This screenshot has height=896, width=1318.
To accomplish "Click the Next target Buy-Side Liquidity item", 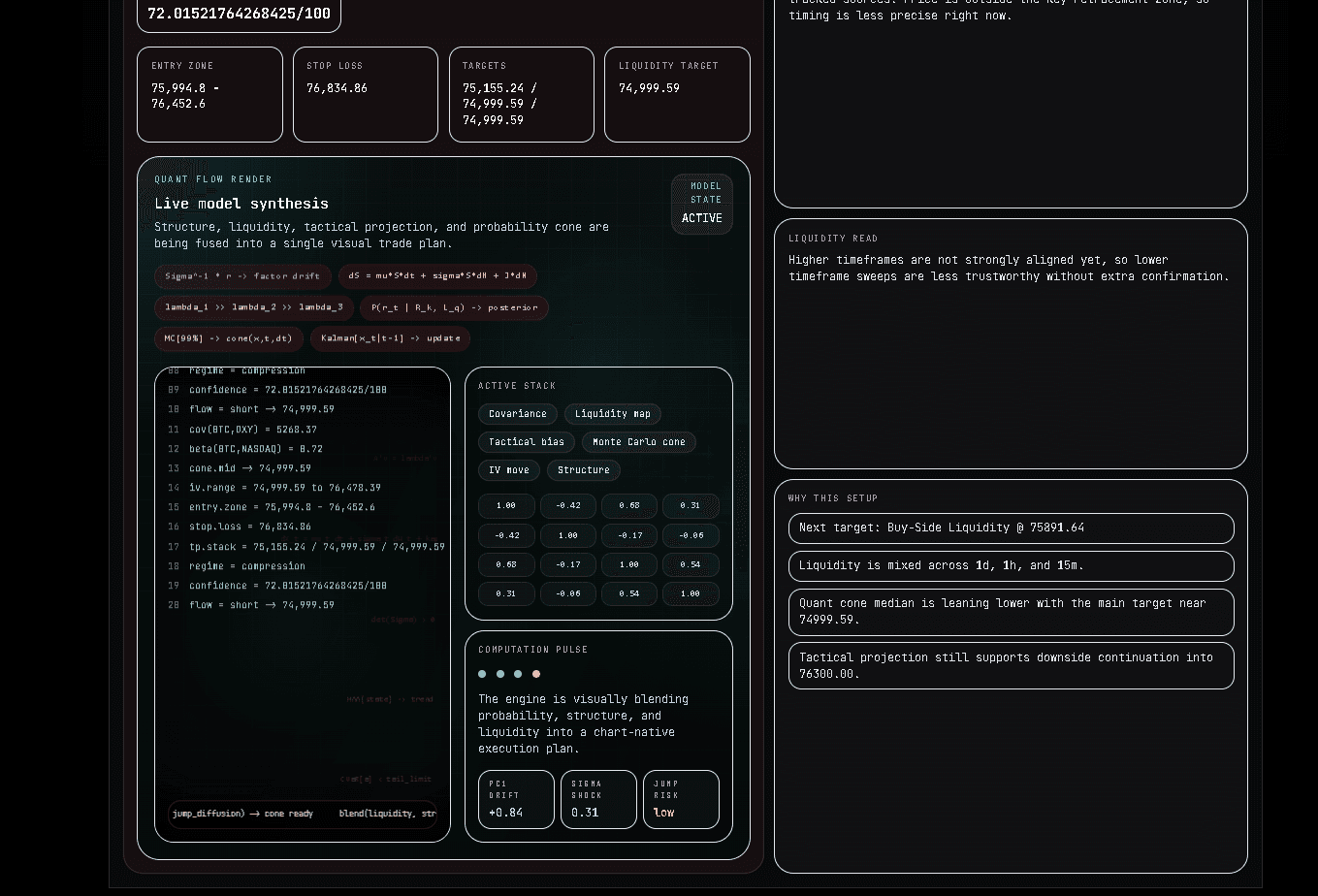I will 1011,528.
